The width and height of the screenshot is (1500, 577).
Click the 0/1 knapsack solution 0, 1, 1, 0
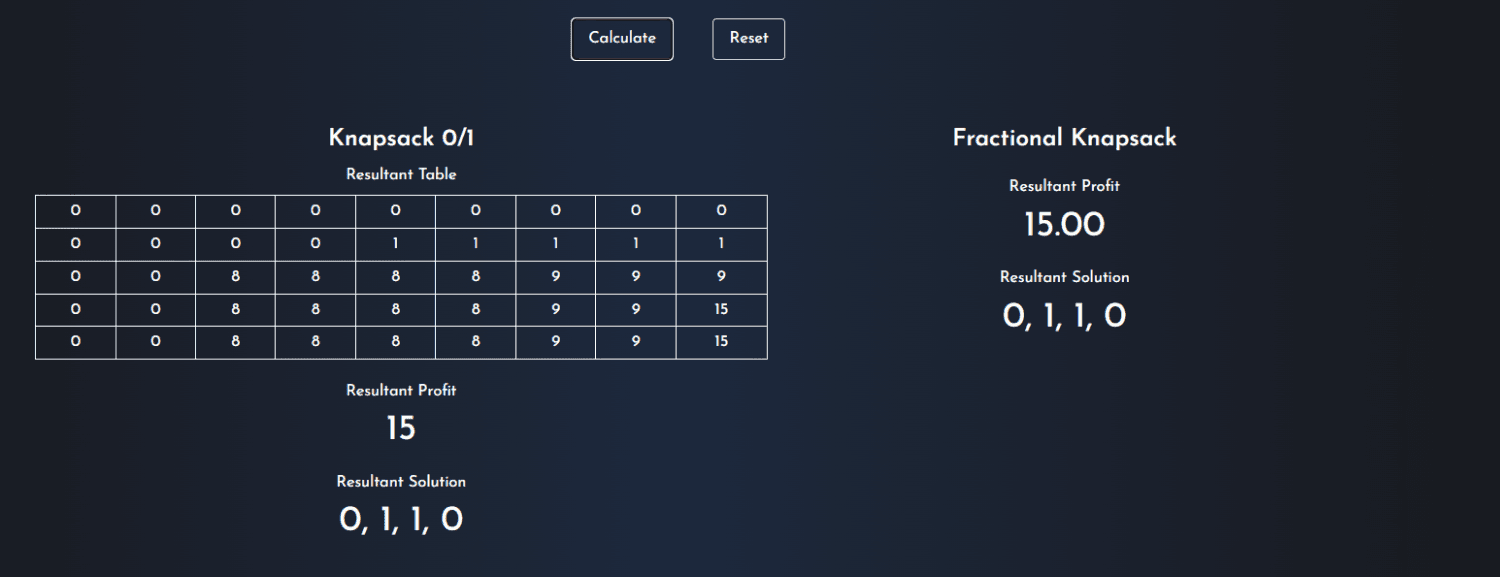(x=401, y=520)
